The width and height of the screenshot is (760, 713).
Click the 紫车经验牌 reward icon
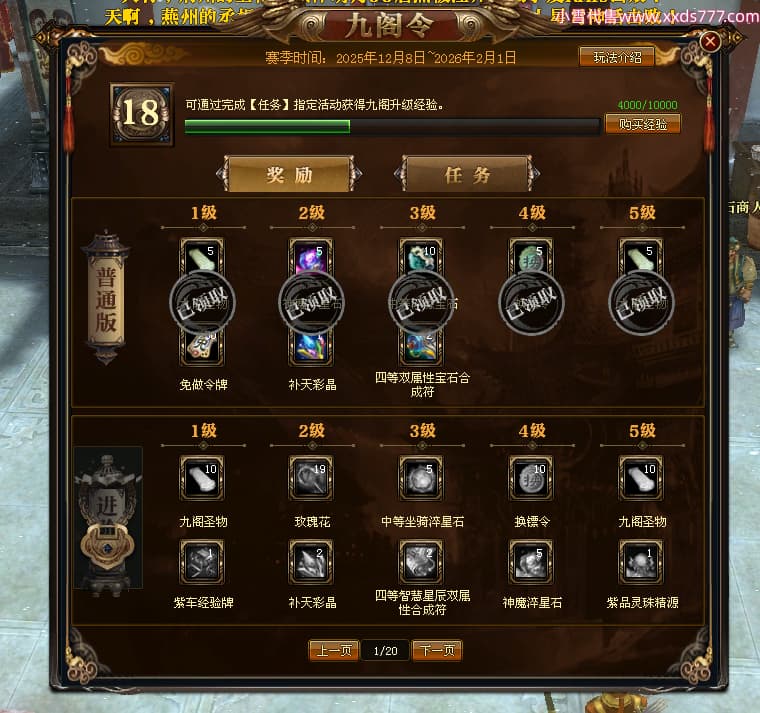pyautogui.click(x=202, y=562)
